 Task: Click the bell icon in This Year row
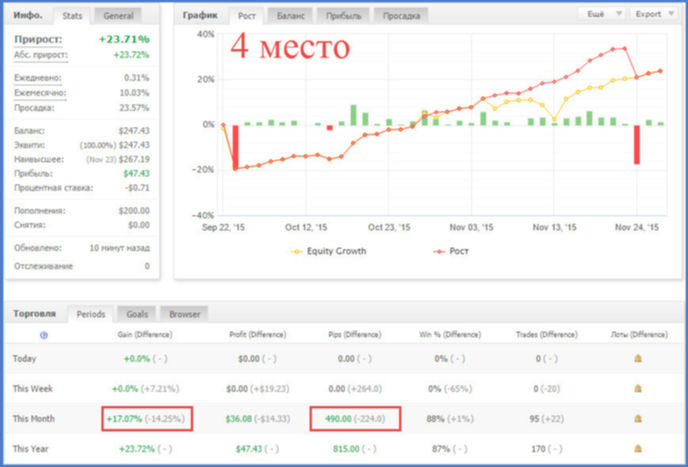(x=638, y=449)
